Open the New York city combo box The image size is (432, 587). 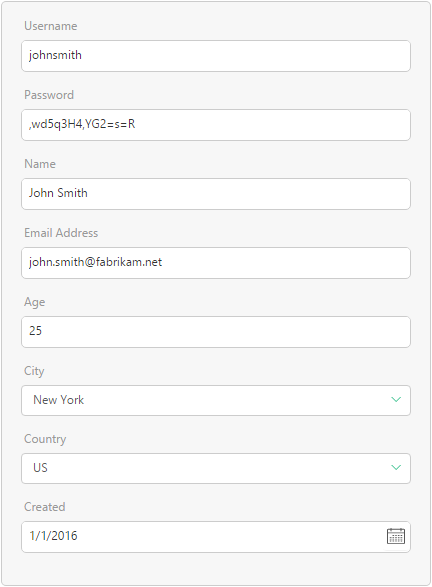click(x=216, y=400)
